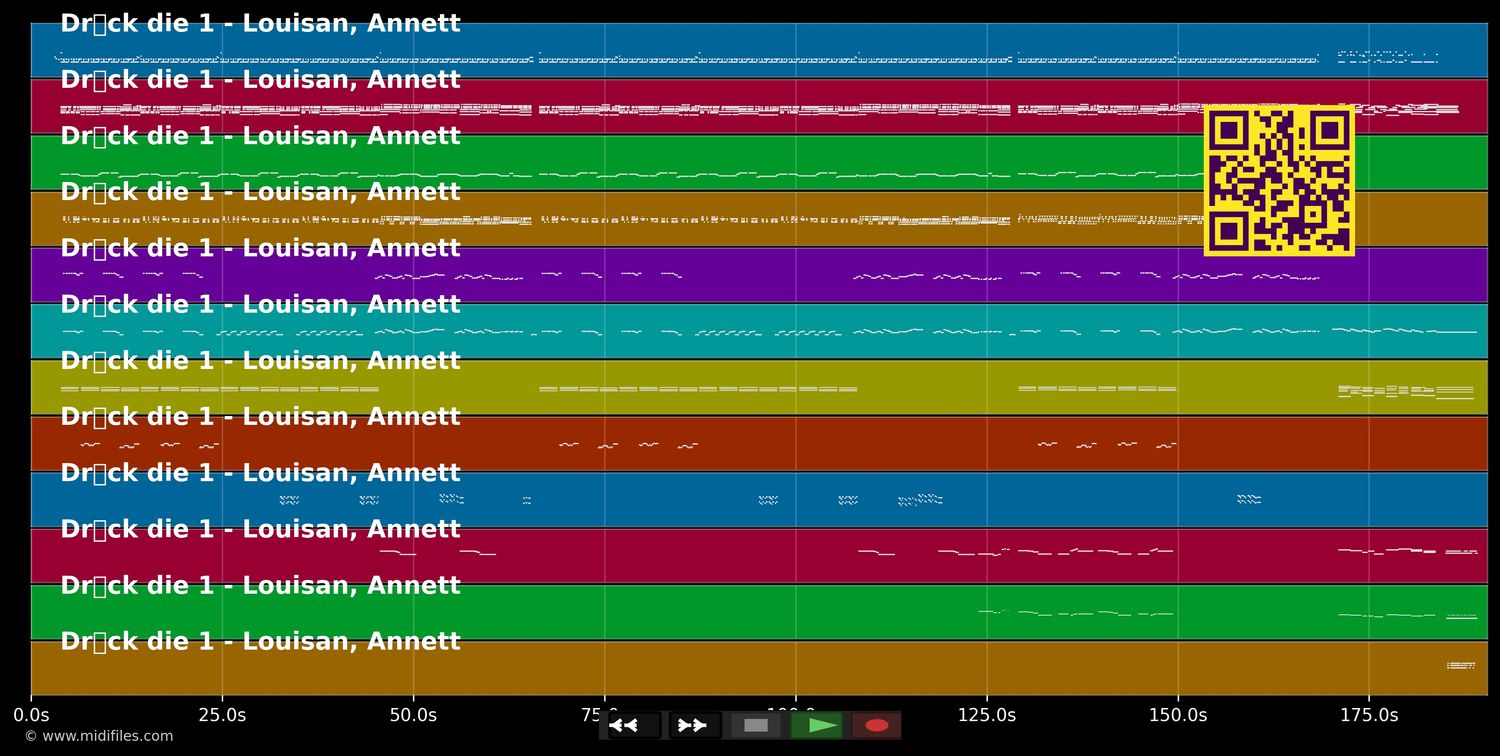Click the 175.0s time axis label
Screen dimensions: 1500x756
pyautogui.click(x=1369, y=715)
